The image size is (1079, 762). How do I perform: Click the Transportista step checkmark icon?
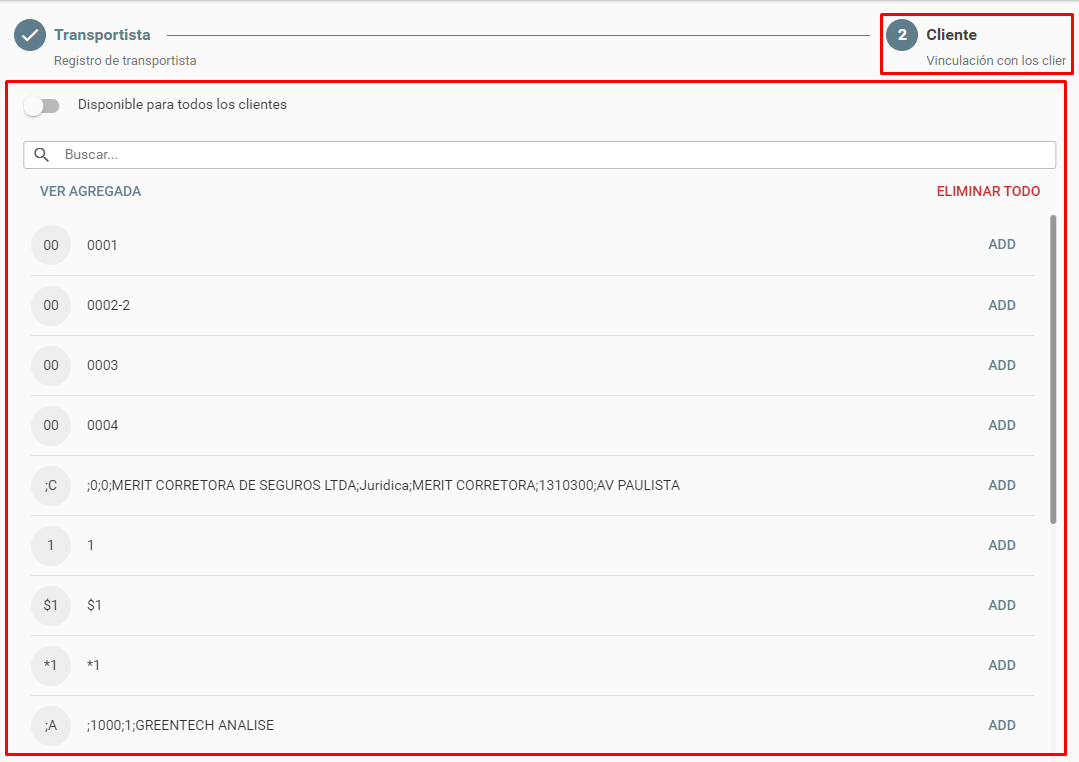30,35
